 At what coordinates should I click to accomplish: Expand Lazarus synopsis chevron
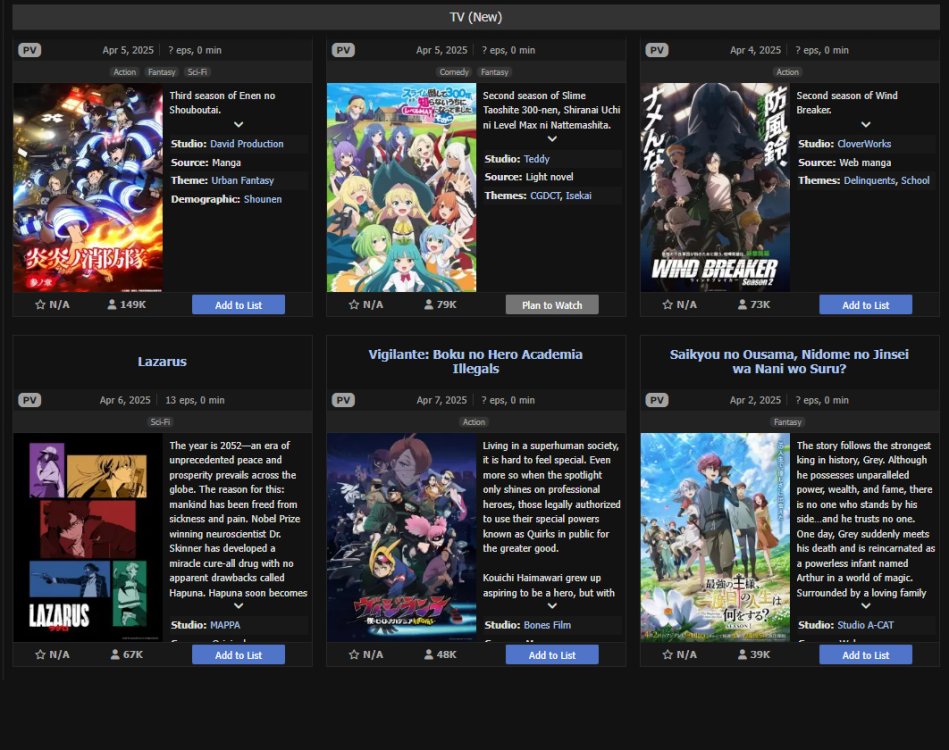pyautogui.click(x=238, y=605)
